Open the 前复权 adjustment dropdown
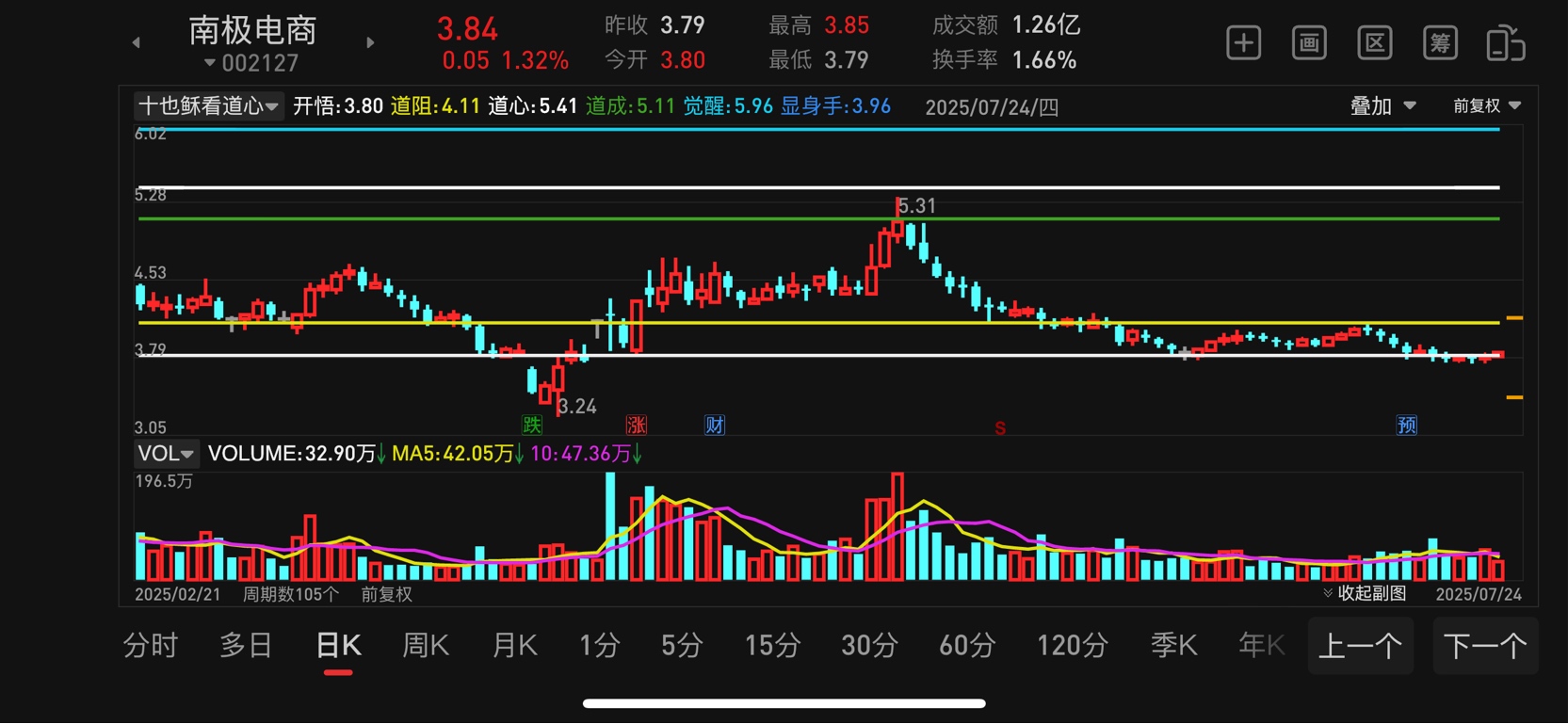 click(1487, 106)
